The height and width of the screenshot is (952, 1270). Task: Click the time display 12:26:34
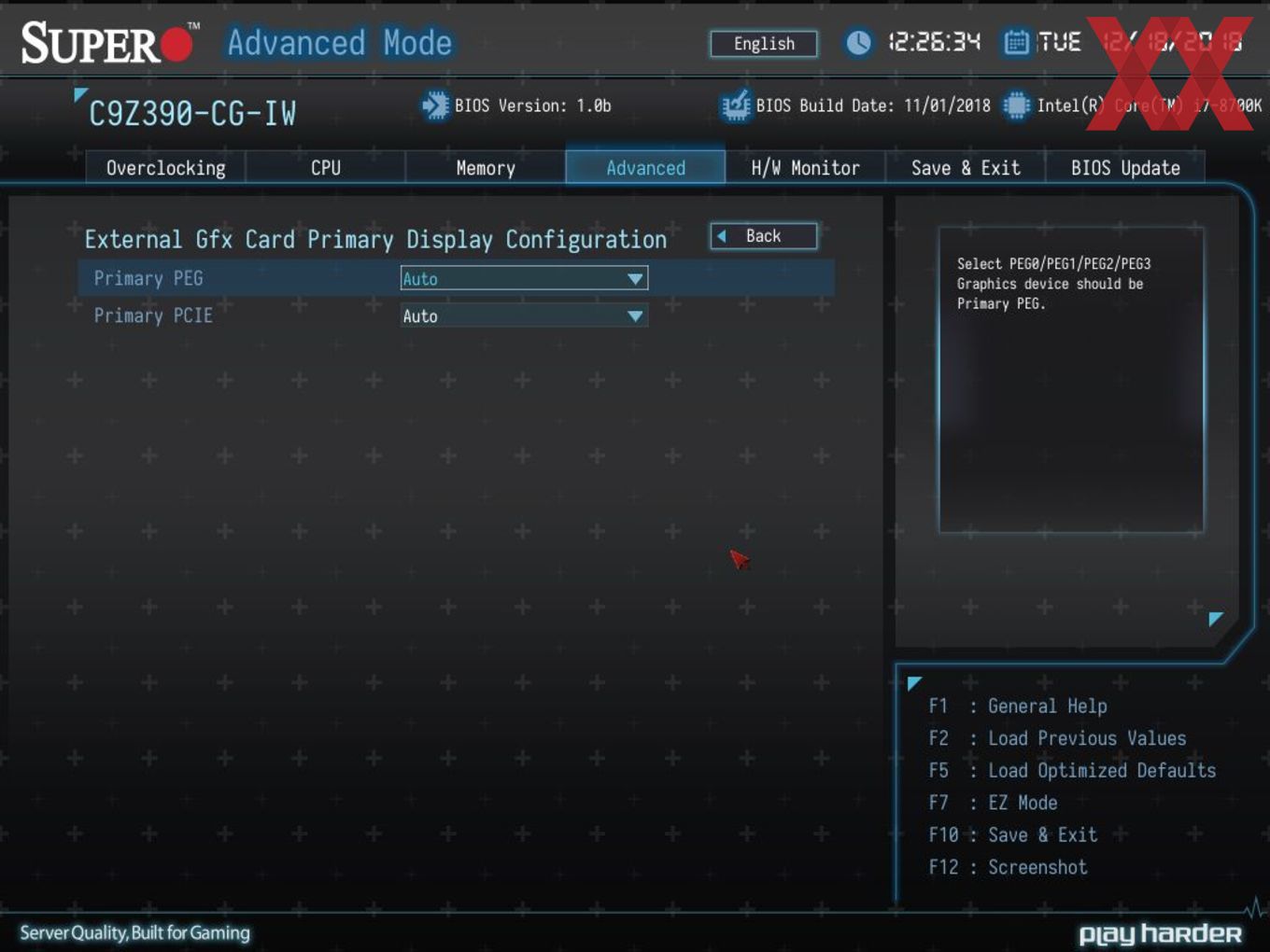coord(934,42)
